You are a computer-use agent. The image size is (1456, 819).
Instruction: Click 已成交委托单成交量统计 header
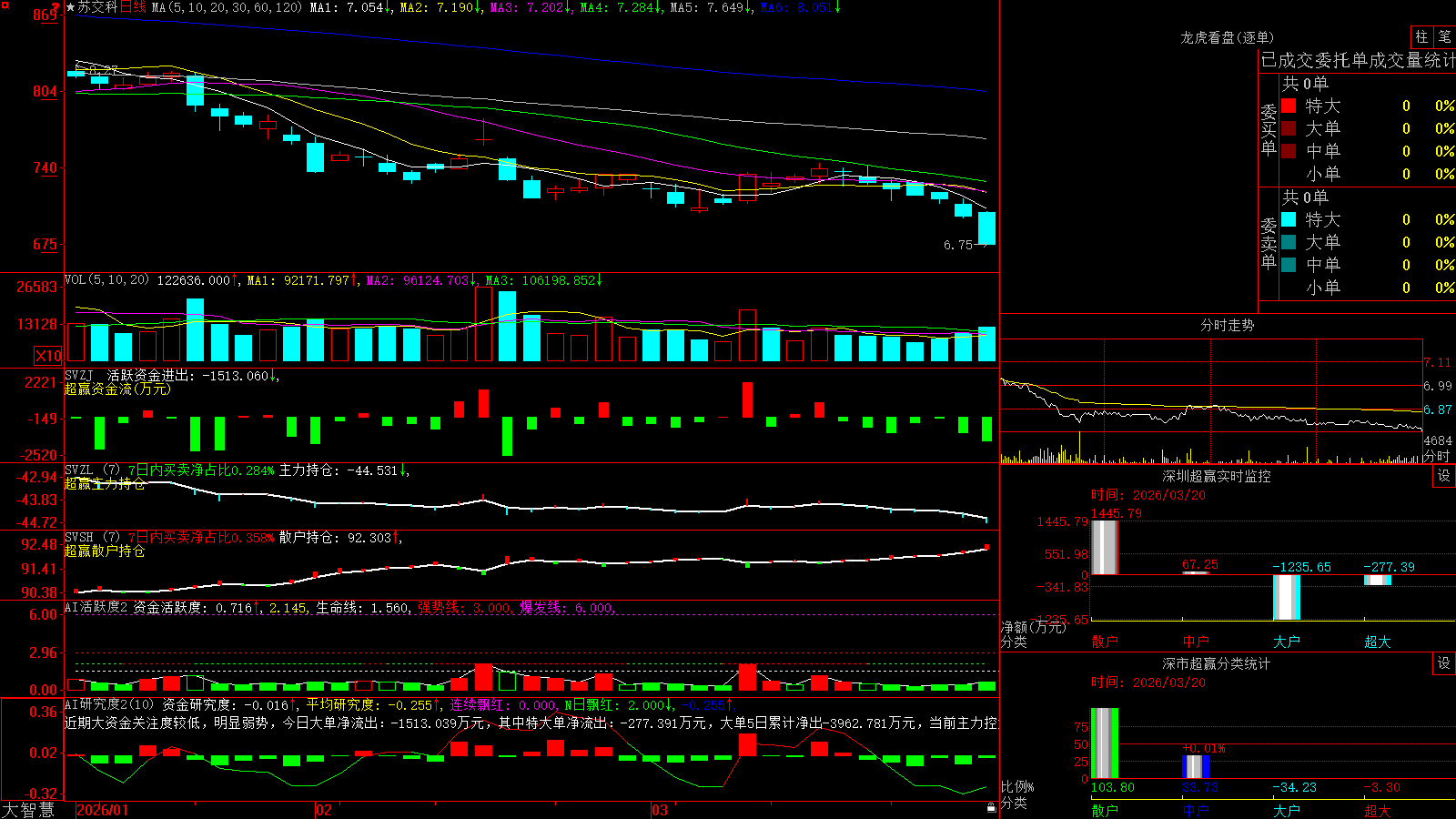pyautogui.click(x=1358, y=61)
